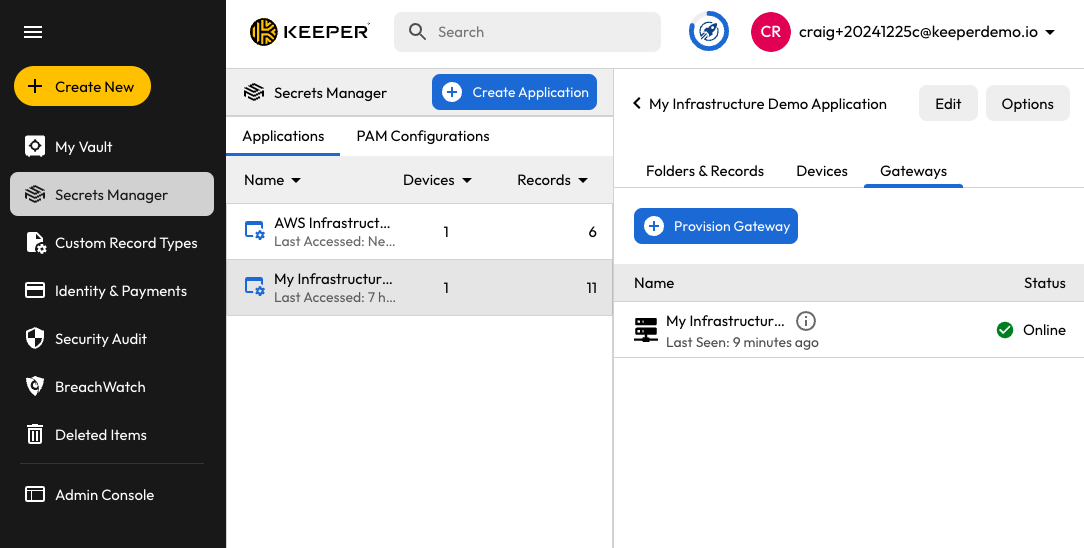This screenshot has height=548, width=1084.
Task: Sort applications by Name column dropdown
Action: (x=273, y=181)
